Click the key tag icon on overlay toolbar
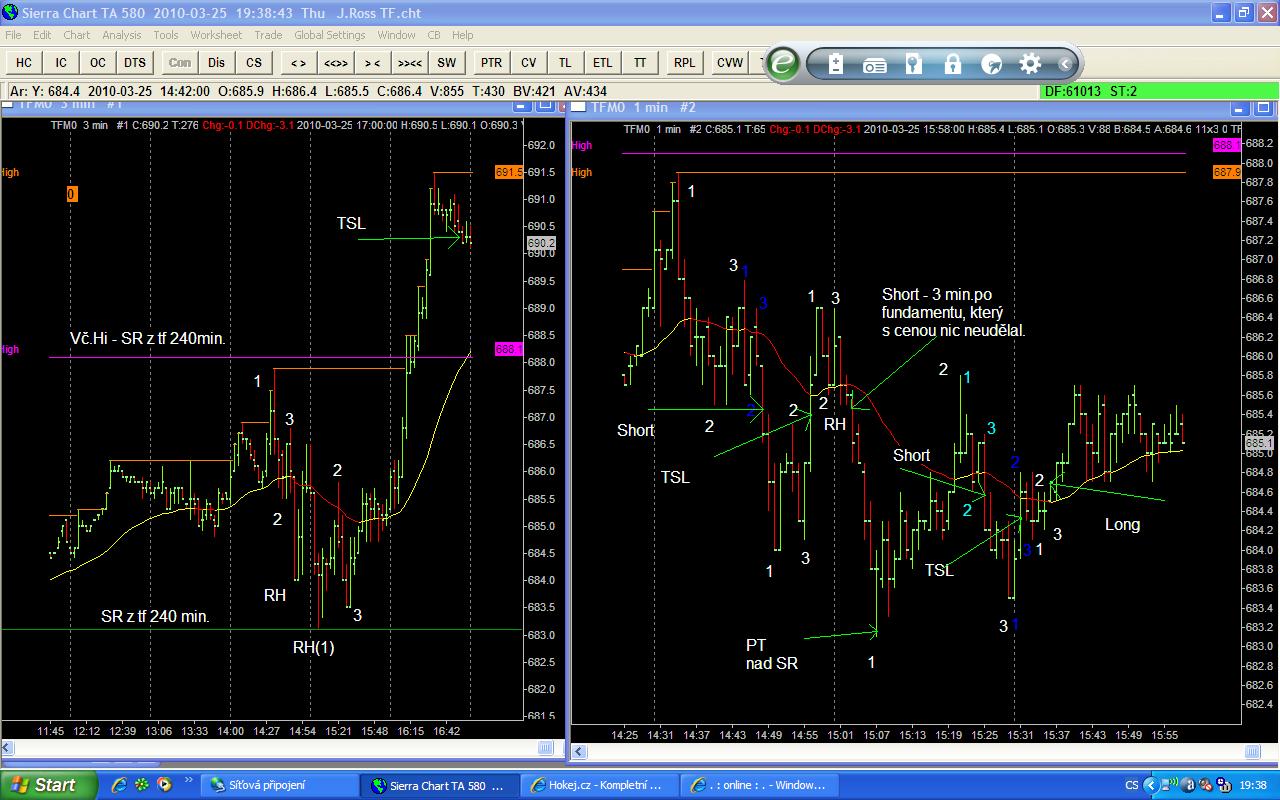Screen dimensions: 1280x800 click(914, 64)
